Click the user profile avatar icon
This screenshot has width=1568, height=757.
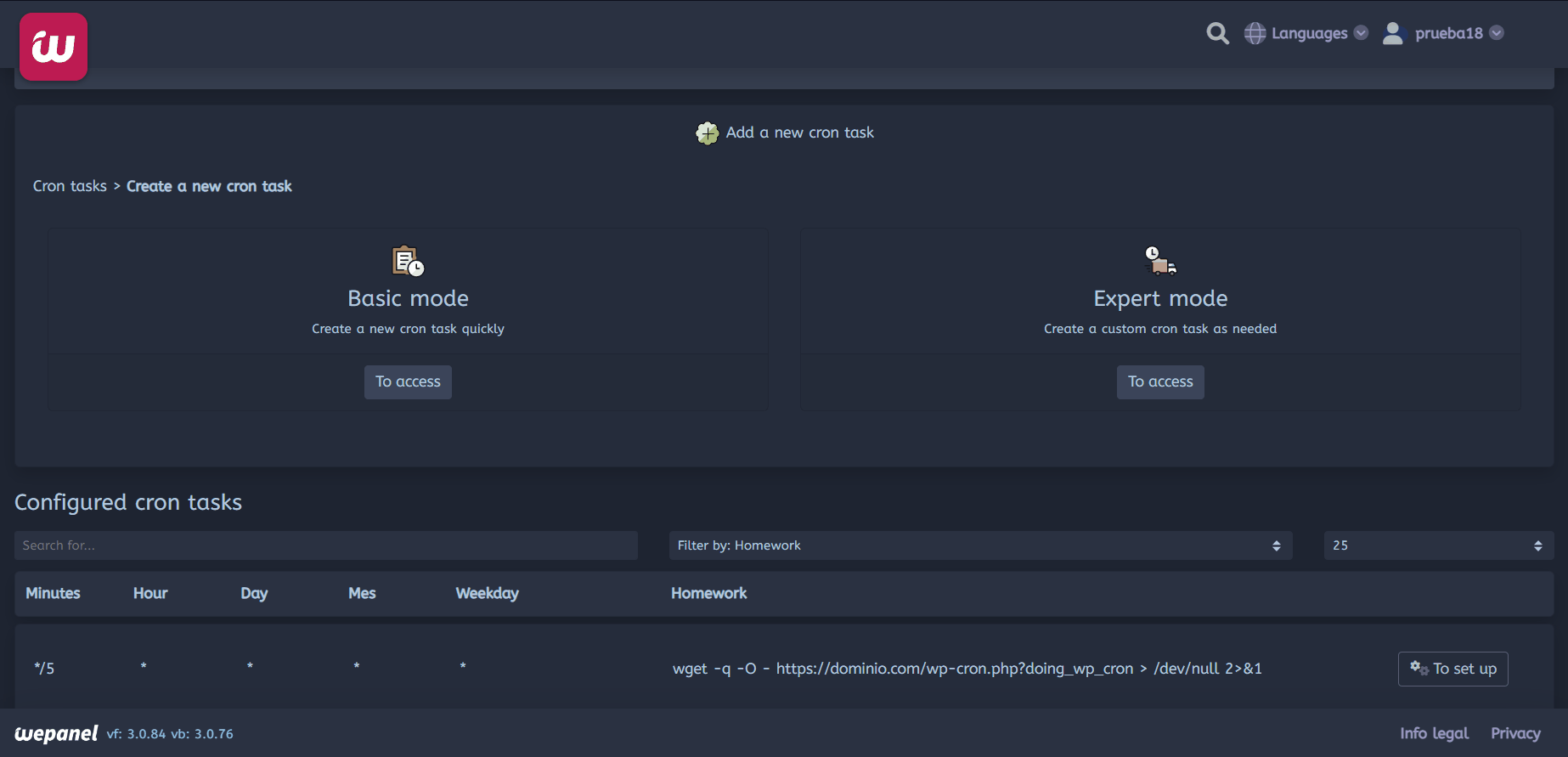pyautogui.click(x=1393, y=33)
